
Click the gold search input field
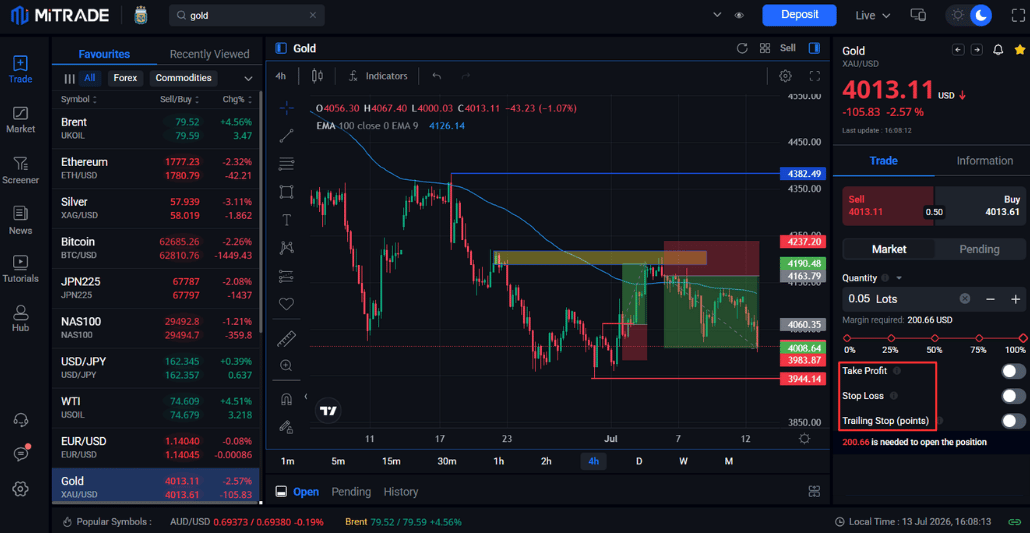pos(247,15)
